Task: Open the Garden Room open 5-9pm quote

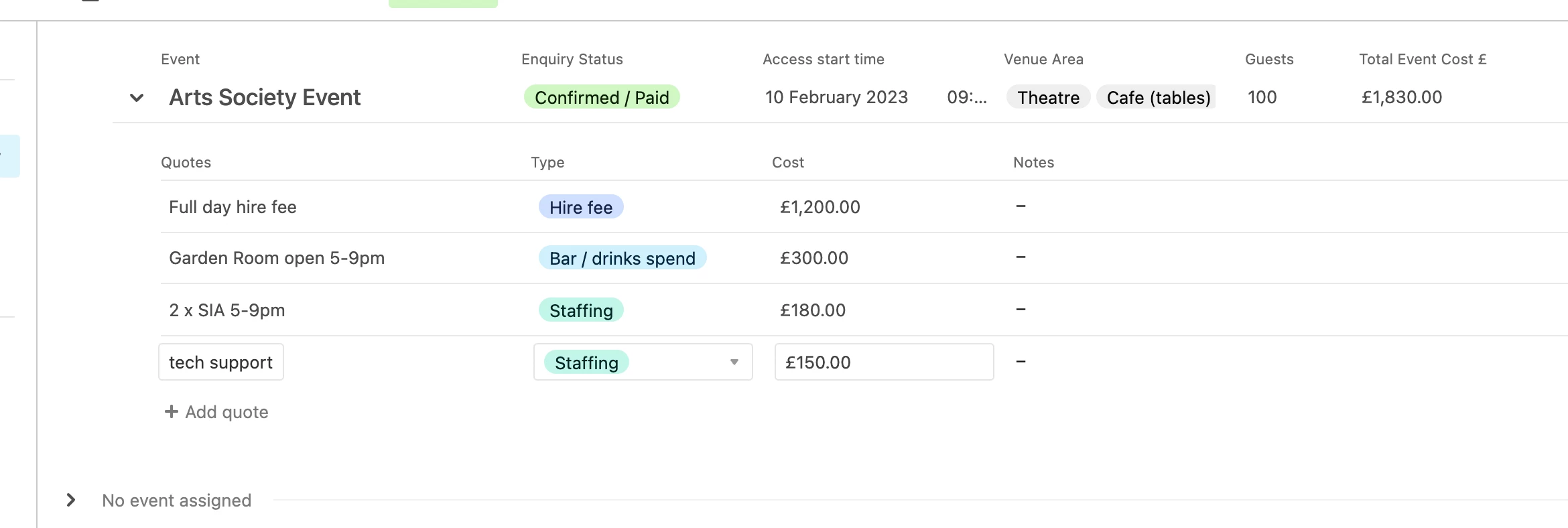Action: (x=277, y=258)
